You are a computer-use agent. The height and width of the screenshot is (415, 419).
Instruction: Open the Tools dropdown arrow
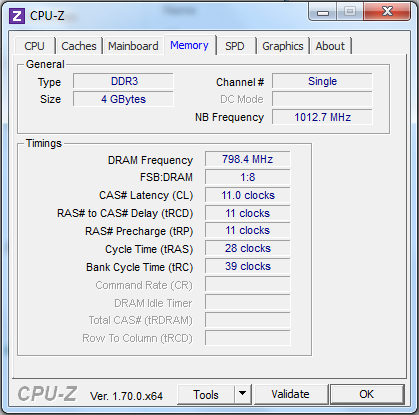coord(243,394)
